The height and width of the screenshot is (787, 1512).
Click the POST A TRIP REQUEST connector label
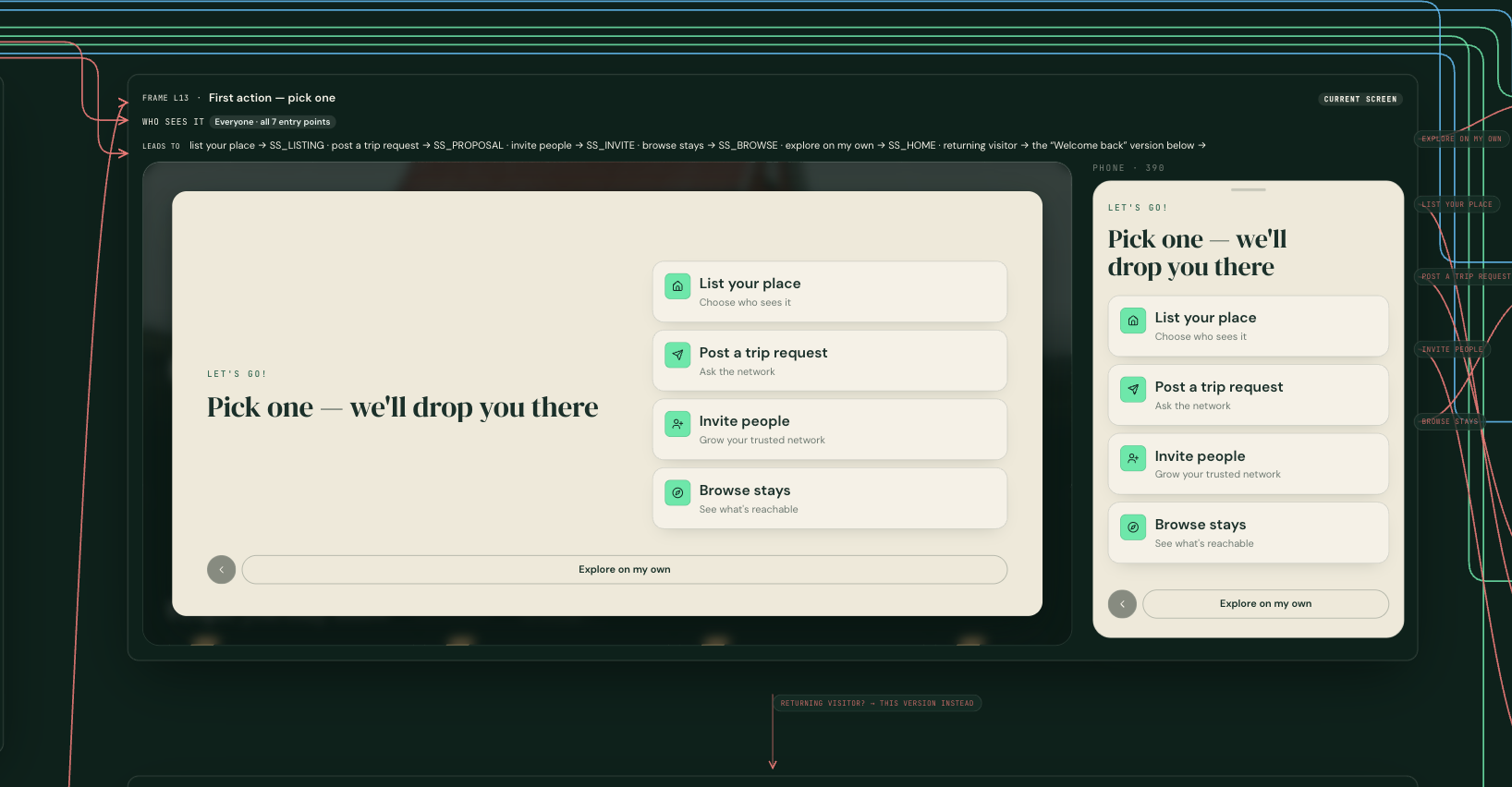click(x=1465, y=276)
